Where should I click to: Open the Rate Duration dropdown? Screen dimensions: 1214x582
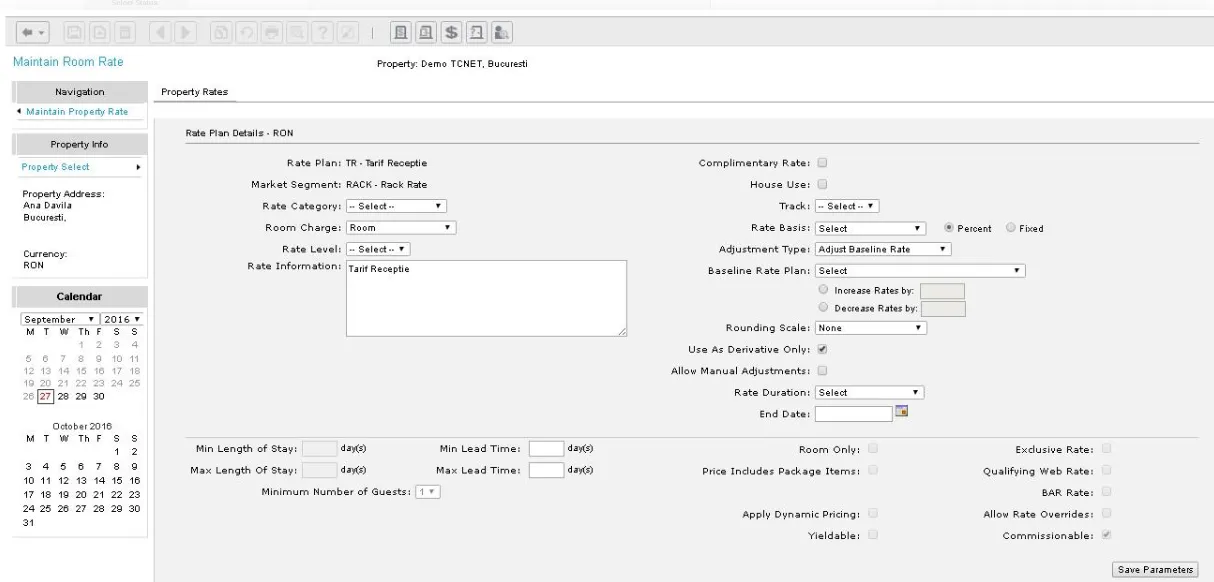tap(869, 392)
